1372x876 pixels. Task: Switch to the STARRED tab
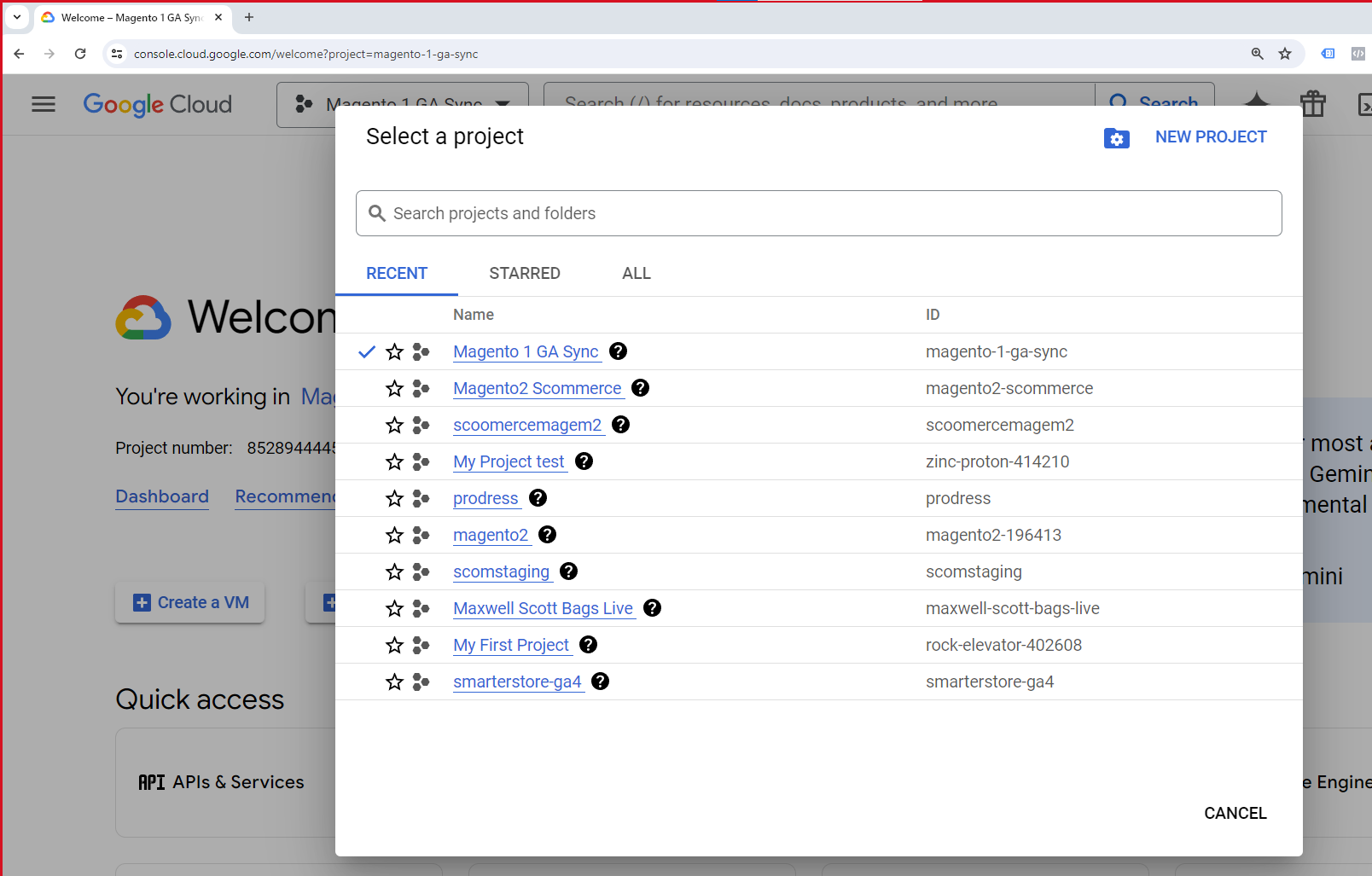click(524, 273)
